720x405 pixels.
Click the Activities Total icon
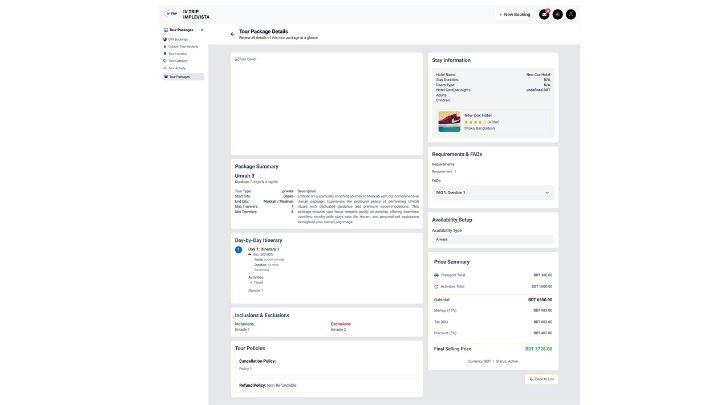(436, 285)
